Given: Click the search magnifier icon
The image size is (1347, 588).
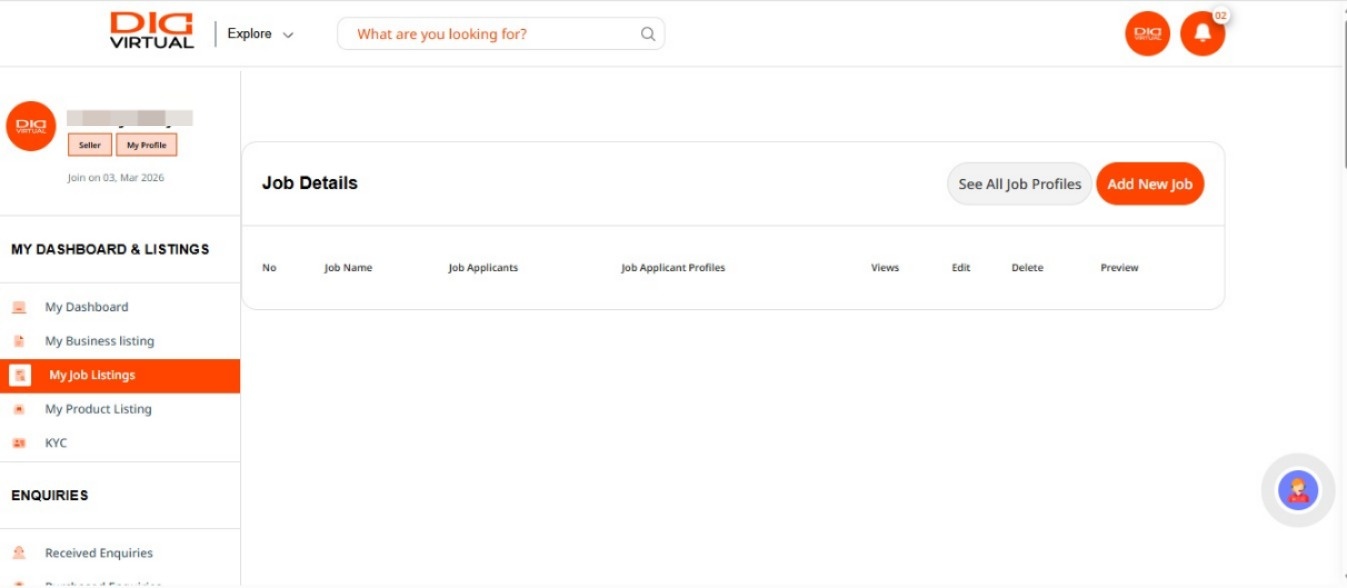Looking at the screenshot, I should point(648,34).
